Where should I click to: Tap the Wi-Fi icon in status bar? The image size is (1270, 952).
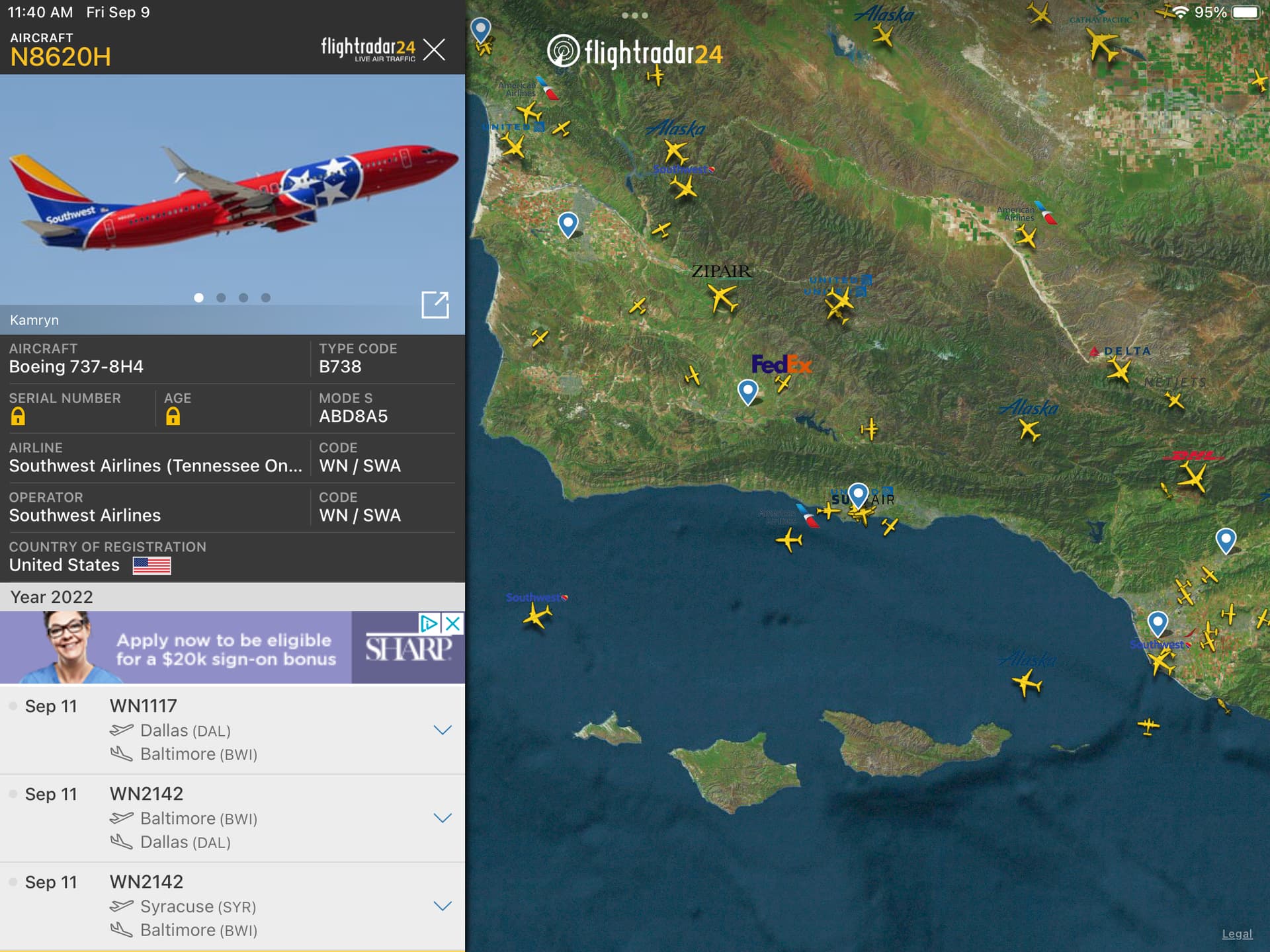(x=1181, y=13)
